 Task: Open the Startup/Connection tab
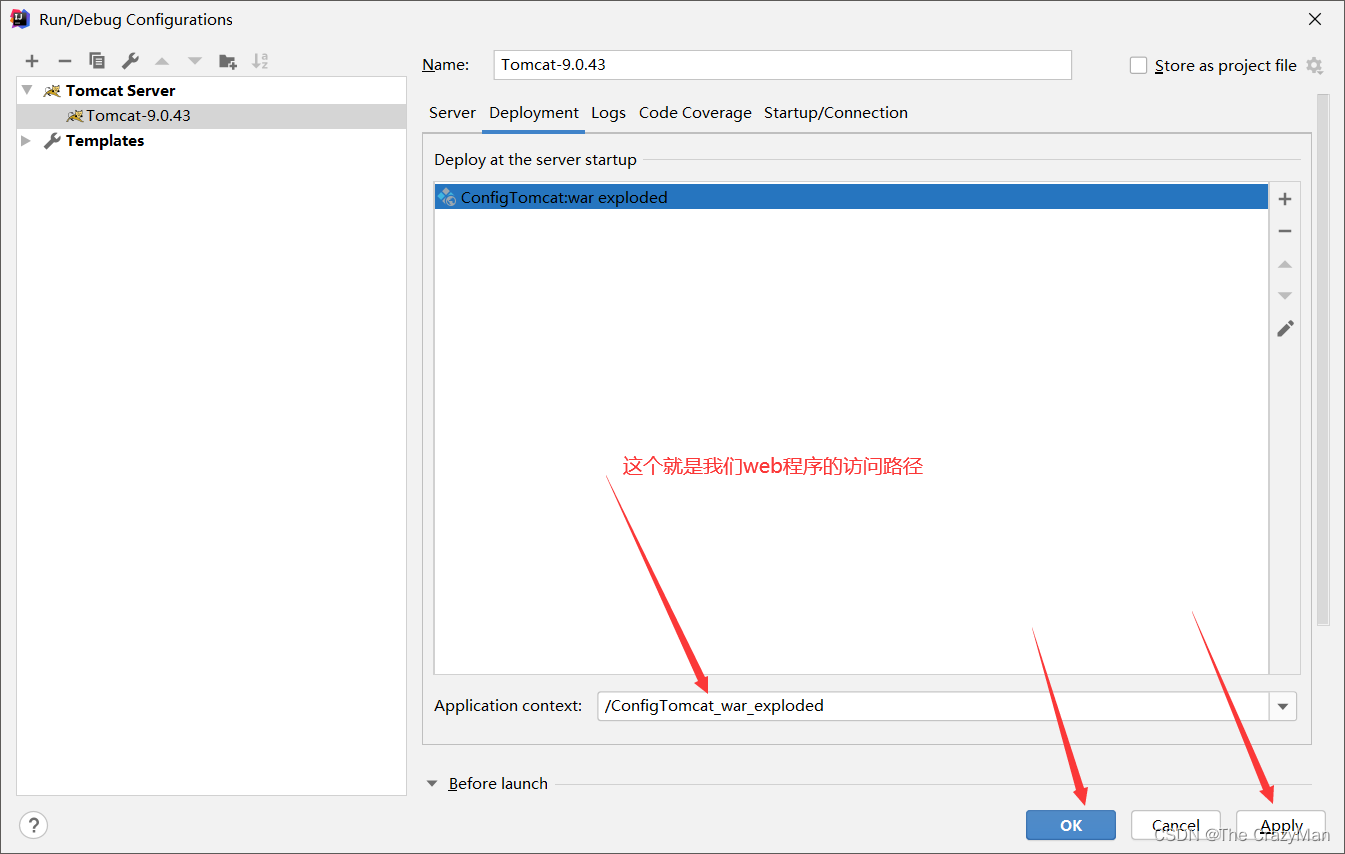[836, 113]
